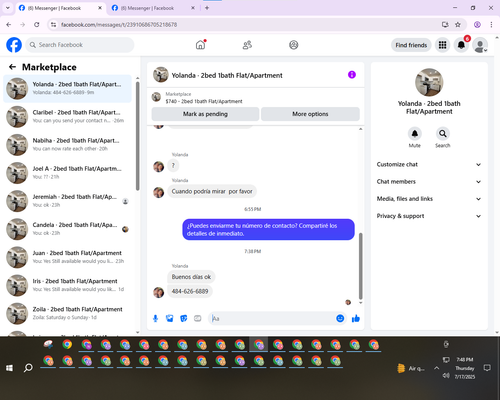This screenshot has width=500, height=400.
Task: Open the Windows Start menu
Action: (9, 368)
